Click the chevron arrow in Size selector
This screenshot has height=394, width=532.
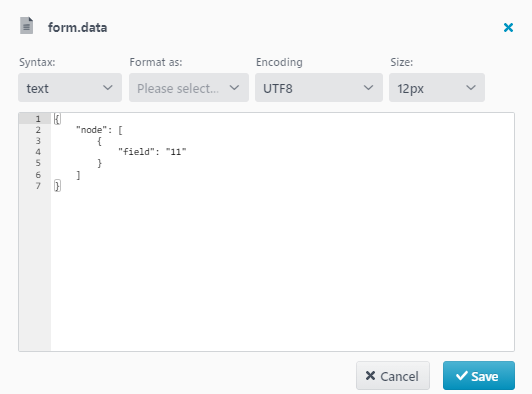click(471, 88)
